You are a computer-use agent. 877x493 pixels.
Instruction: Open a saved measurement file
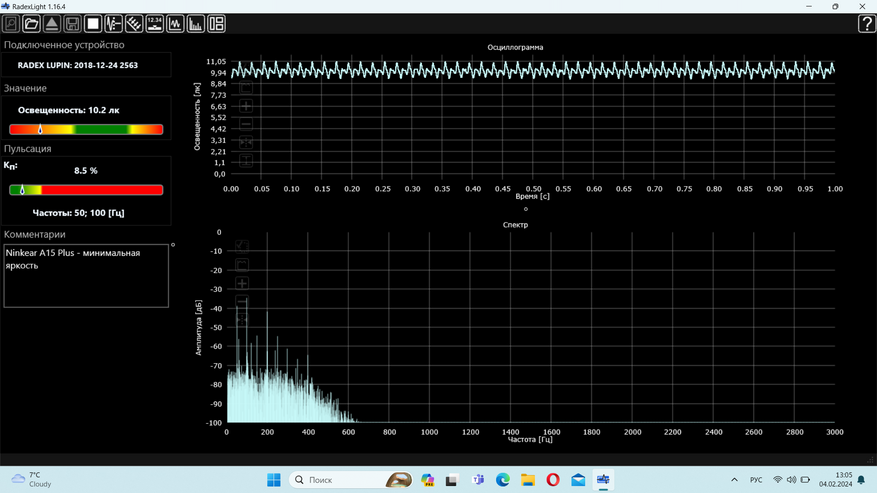[x=31, y=24]
